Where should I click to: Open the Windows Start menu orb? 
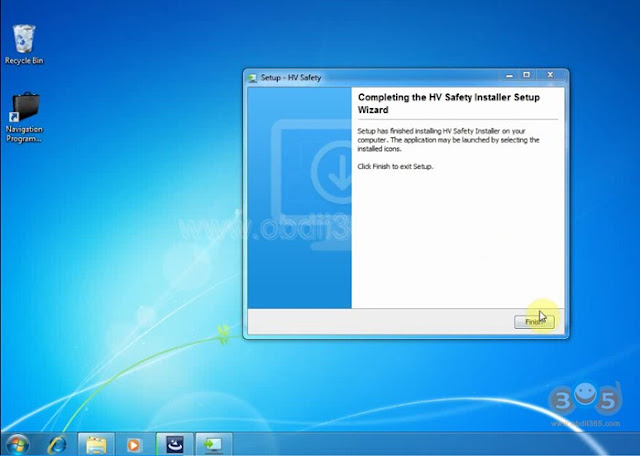point(17,444)
